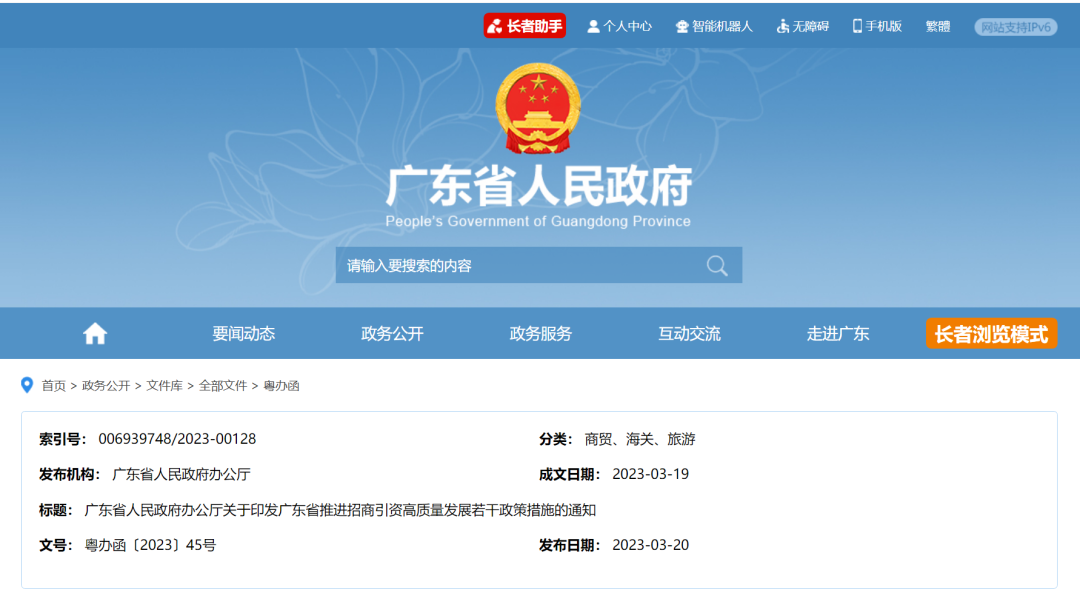Click the 个人中心 person icon

tap(593, 26)
